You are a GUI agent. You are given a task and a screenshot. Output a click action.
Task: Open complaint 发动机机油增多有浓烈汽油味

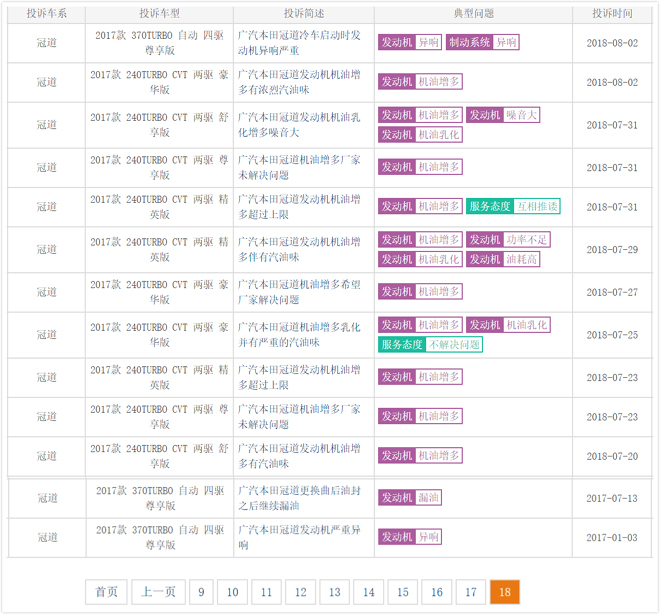[299, 82]
